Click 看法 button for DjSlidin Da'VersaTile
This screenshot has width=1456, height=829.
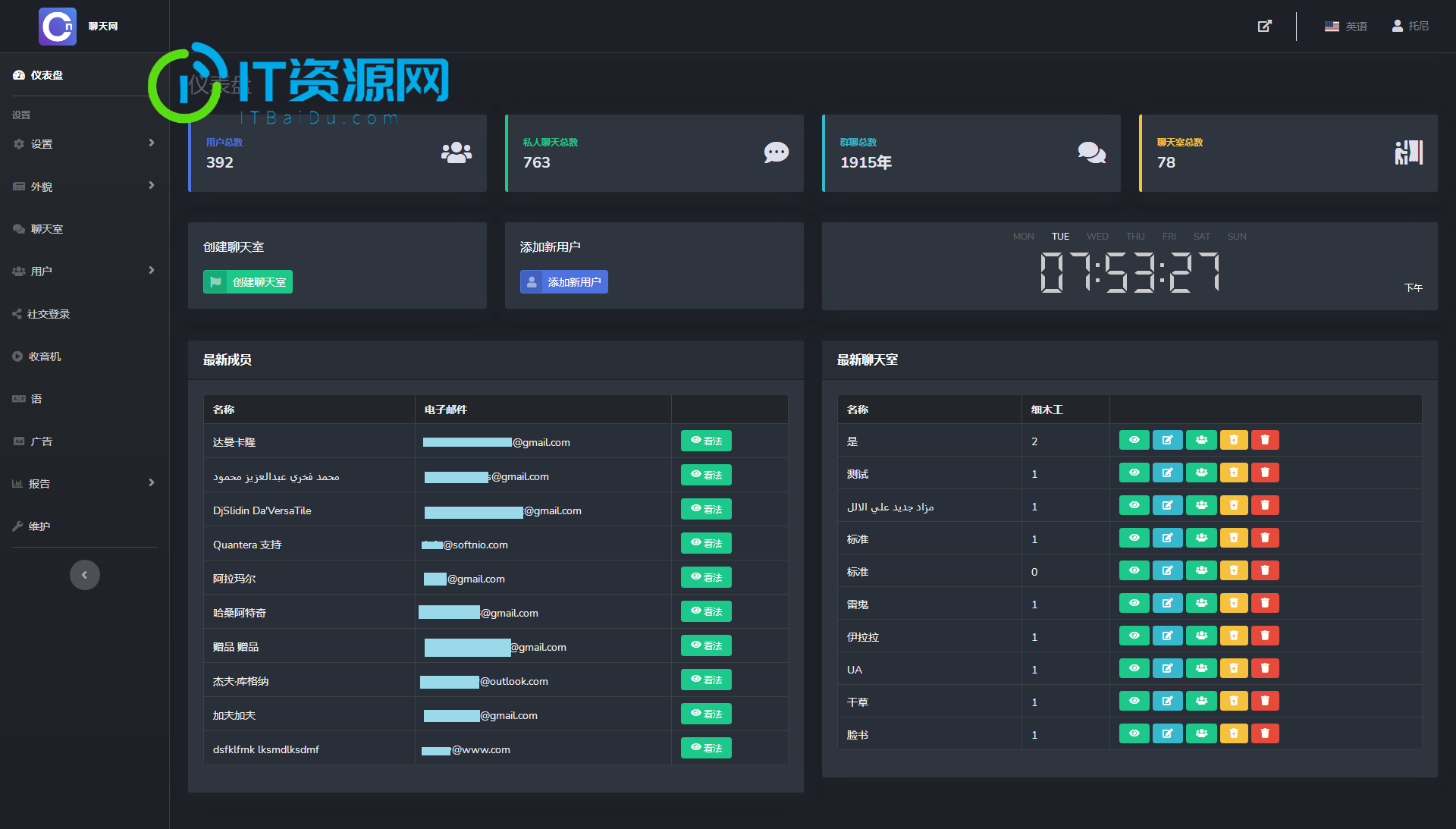click(706, 509)
